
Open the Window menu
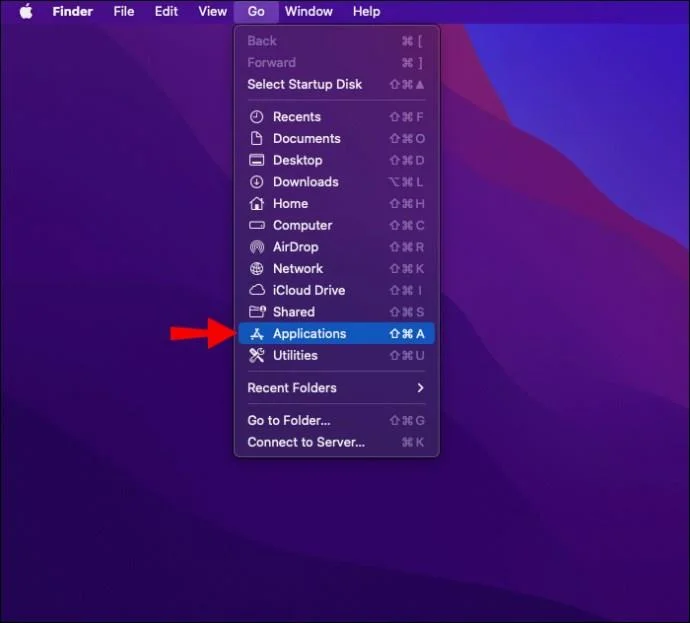pos(308,11)
